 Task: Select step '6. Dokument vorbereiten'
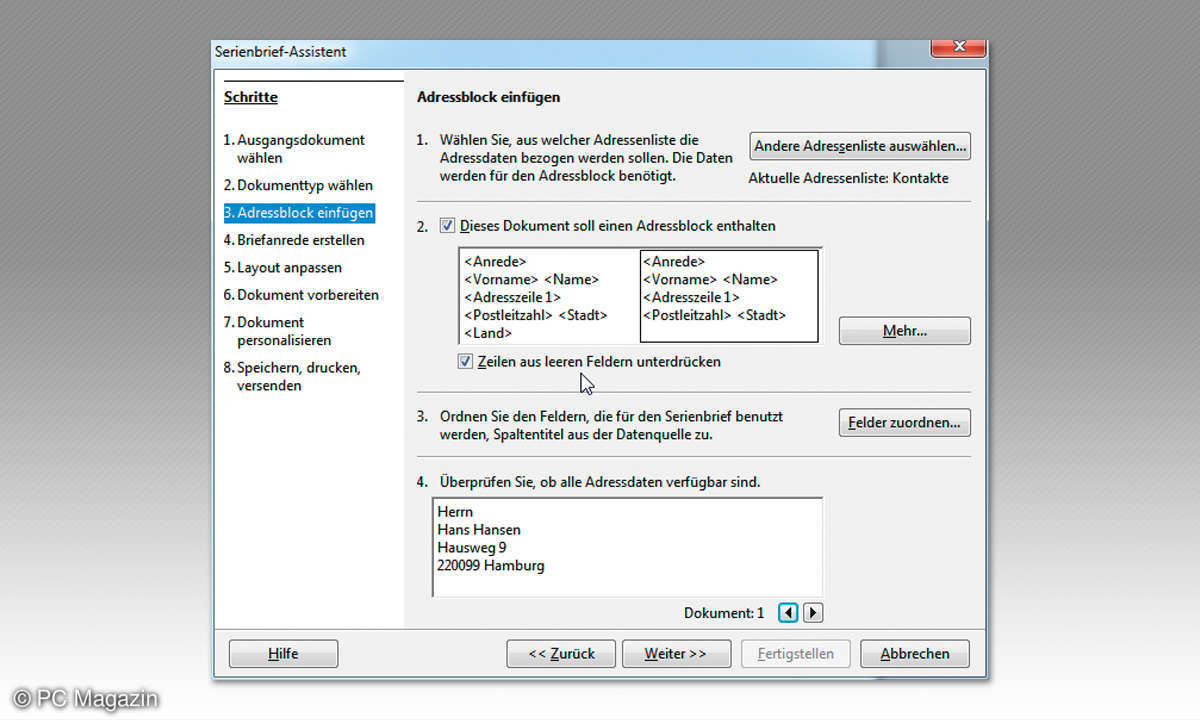pyautogui.click(x=301, y=295)
